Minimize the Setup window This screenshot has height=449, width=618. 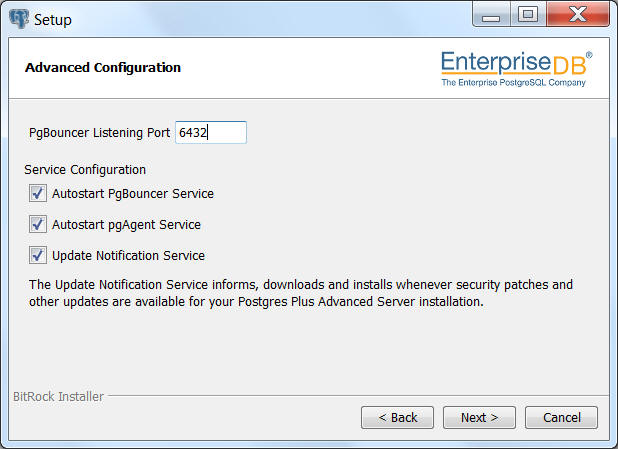(491, 15)
